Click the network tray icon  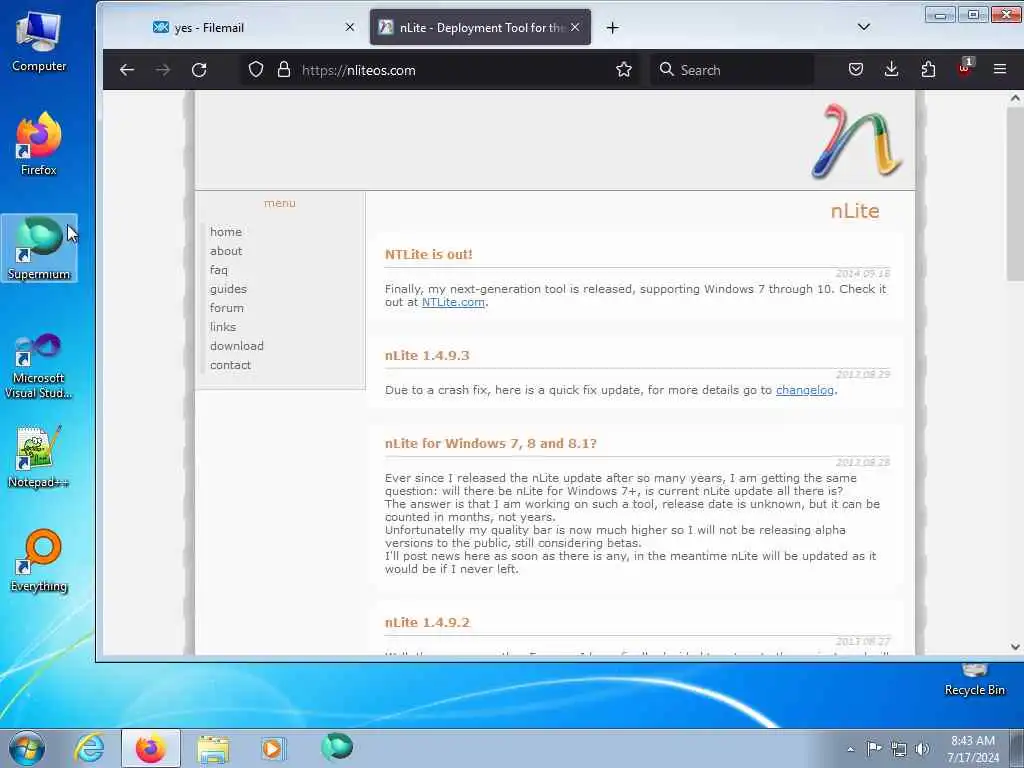coord(899,749)
